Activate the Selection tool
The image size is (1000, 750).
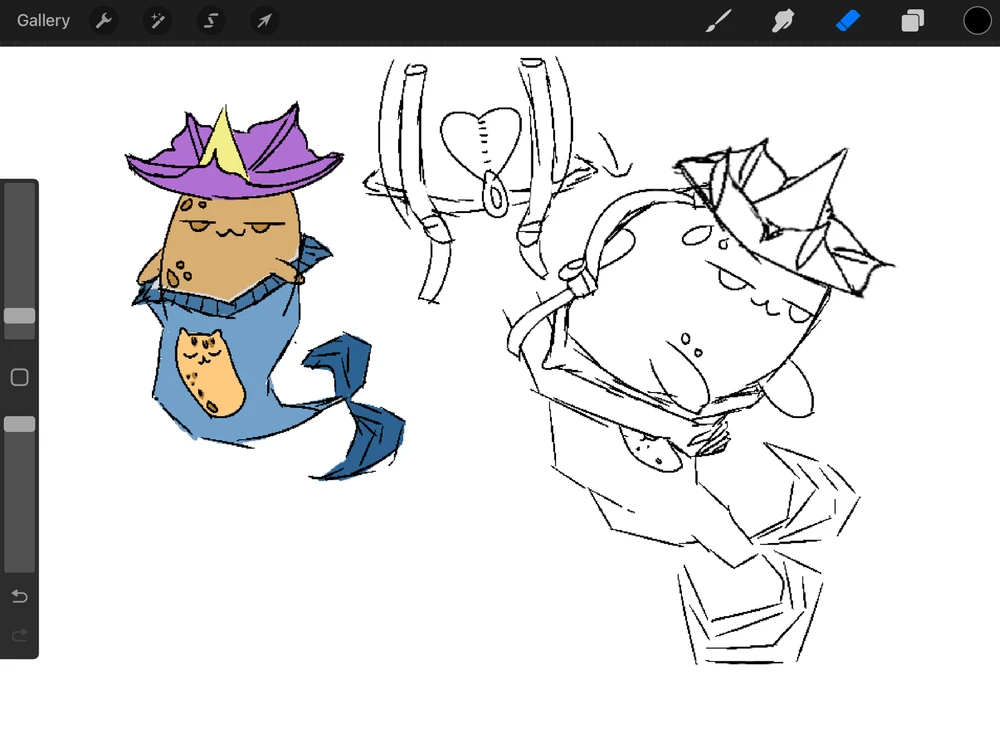210,21
